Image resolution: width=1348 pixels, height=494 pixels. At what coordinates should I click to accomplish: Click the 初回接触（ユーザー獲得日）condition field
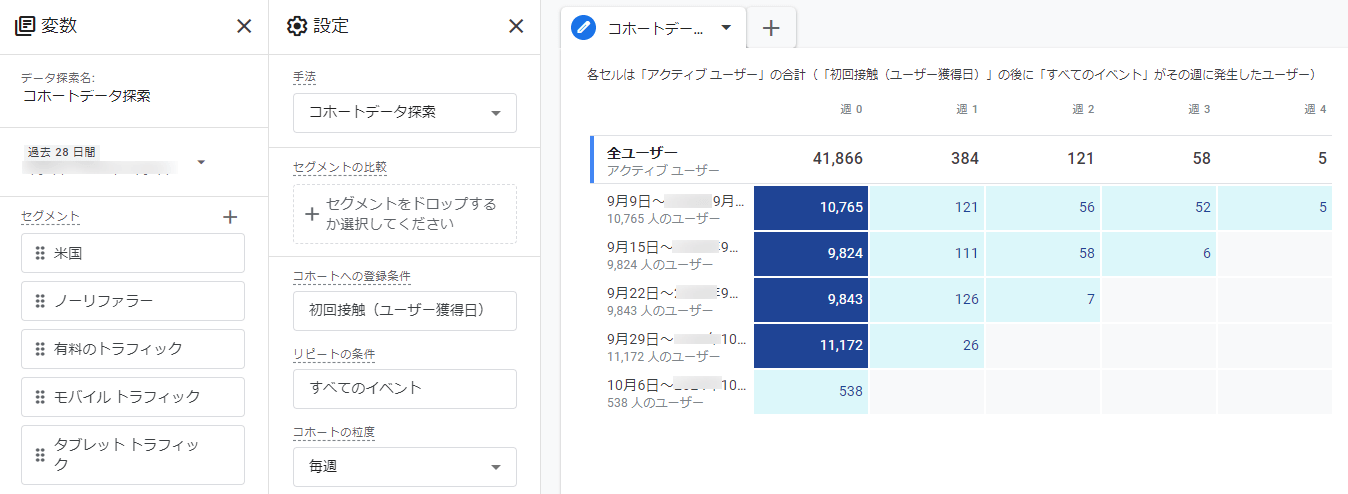pos(404,311)
